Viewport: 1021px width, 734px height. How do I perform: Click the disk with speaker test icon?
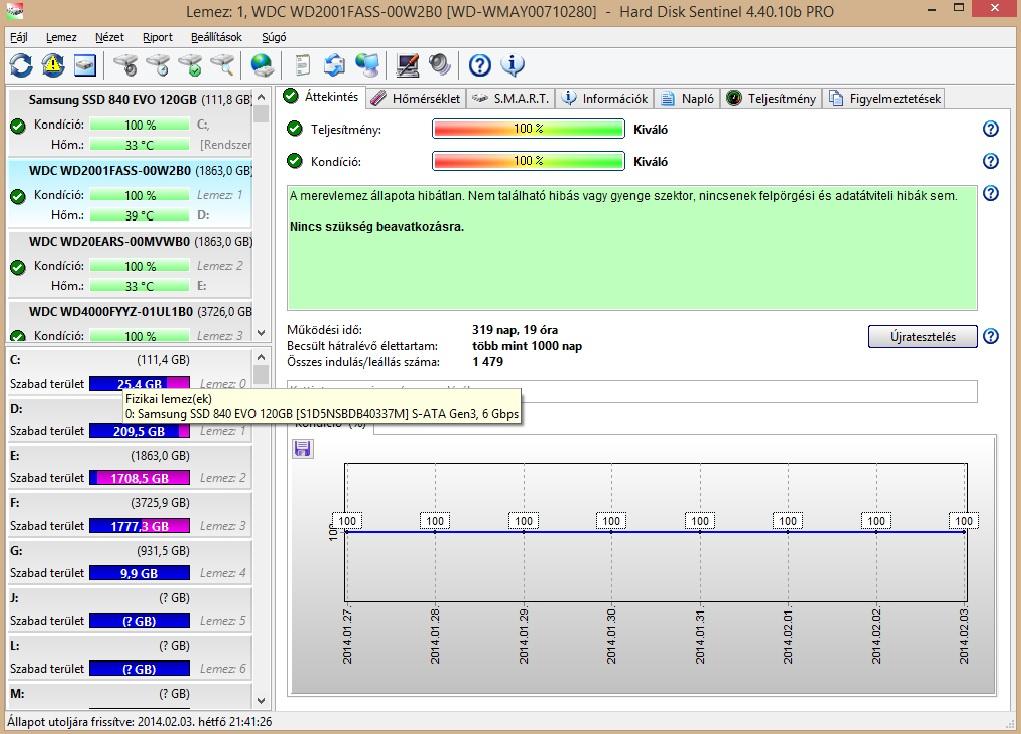(x=125, y=65)
